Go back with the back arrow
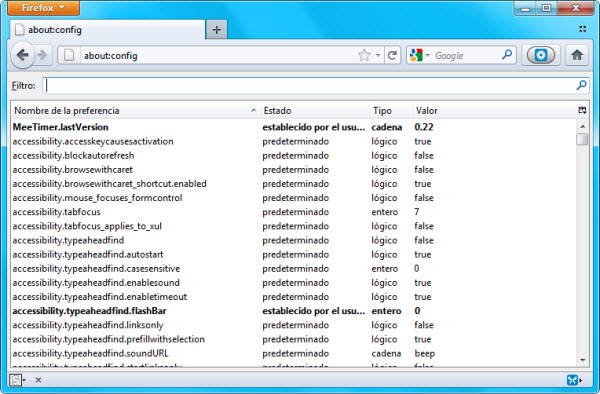 [23, 55]
